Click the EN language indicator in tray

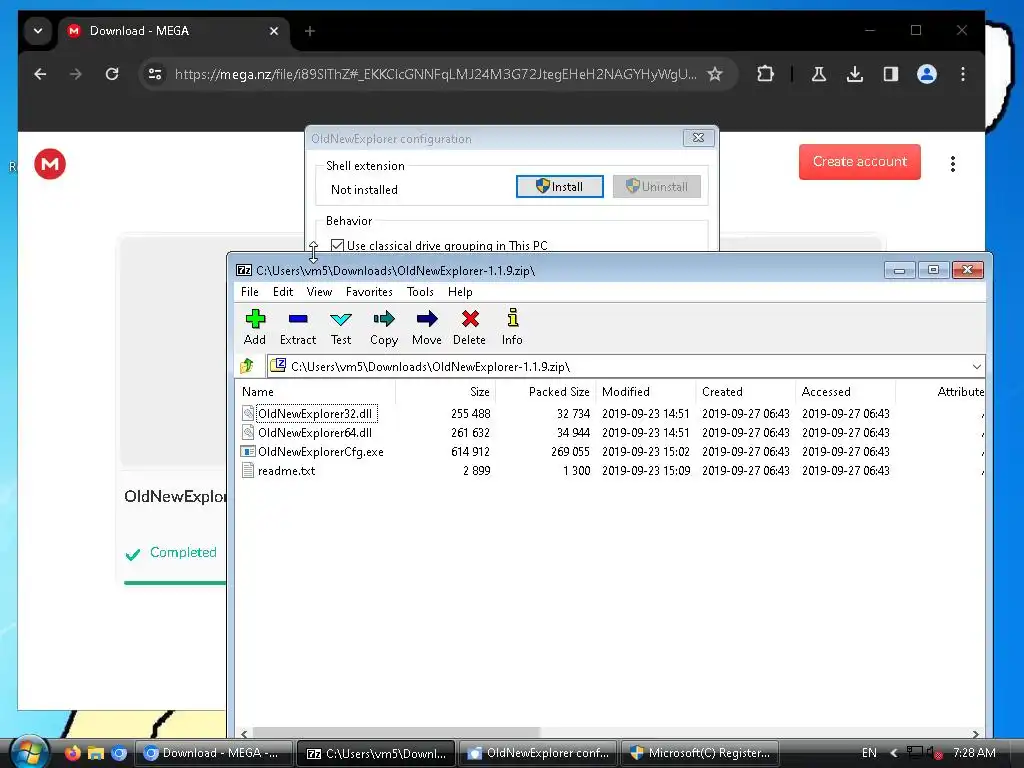point(869,753)
